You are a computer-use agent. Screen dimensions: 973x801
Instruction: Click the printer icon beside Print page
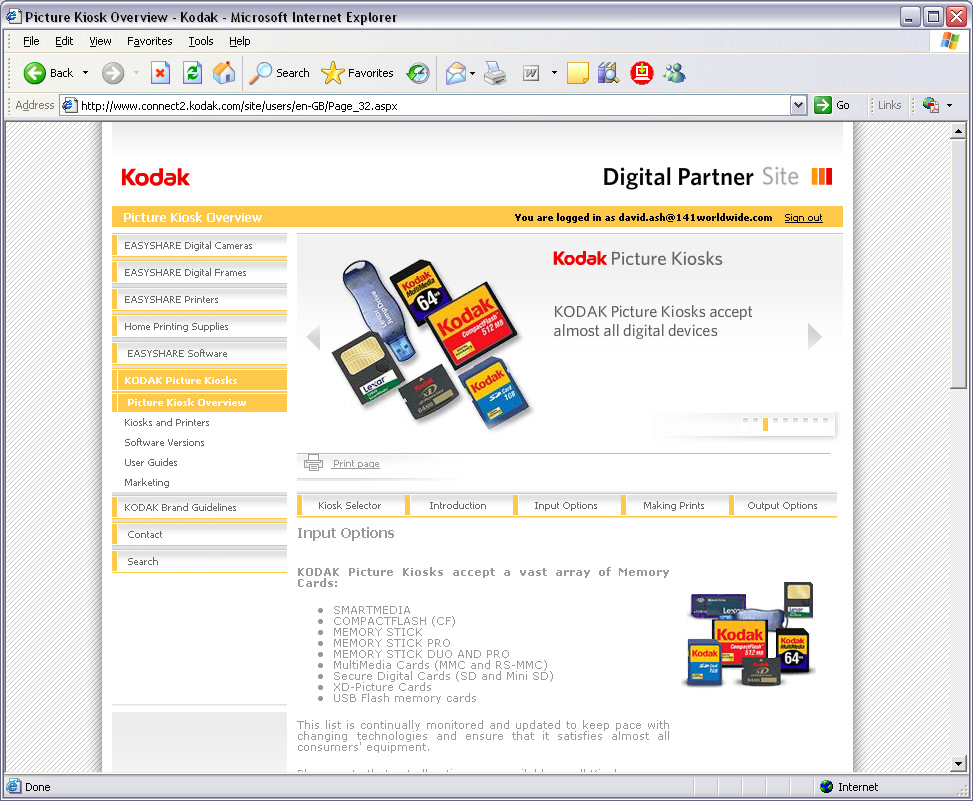tap(313, 462)
